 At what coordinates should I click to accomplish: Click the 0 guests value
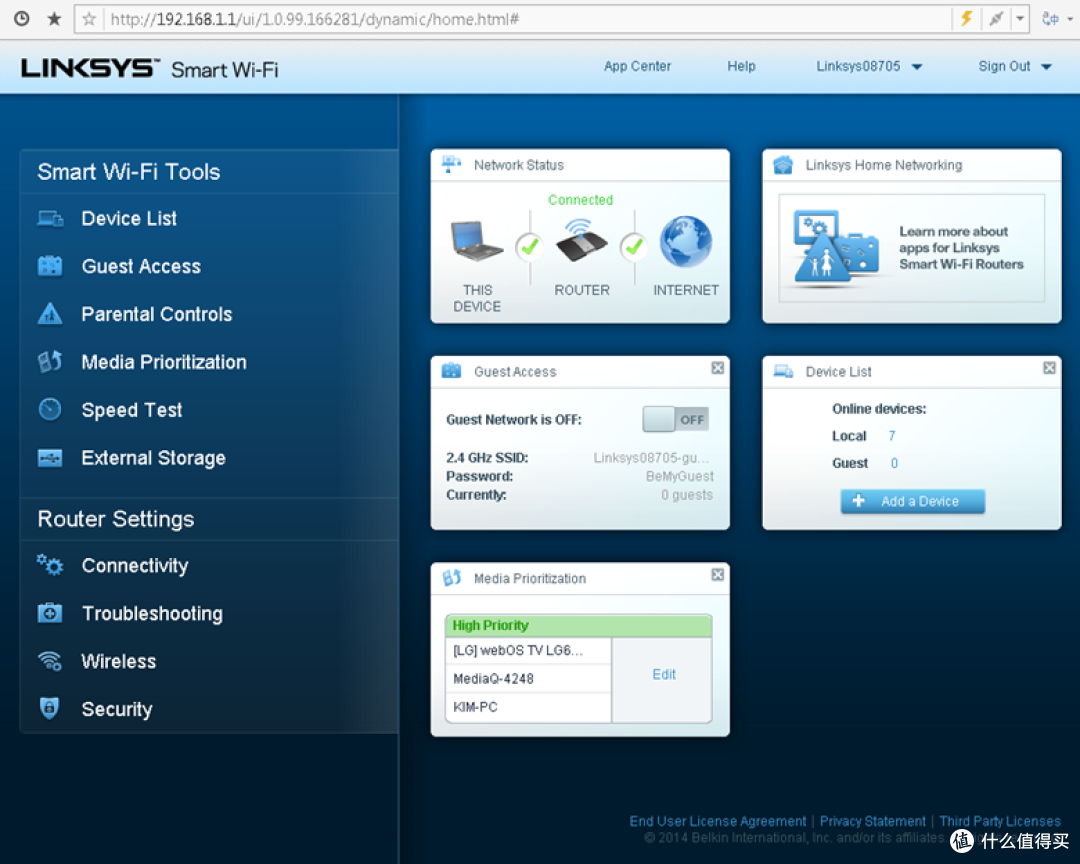coord(686,495)
